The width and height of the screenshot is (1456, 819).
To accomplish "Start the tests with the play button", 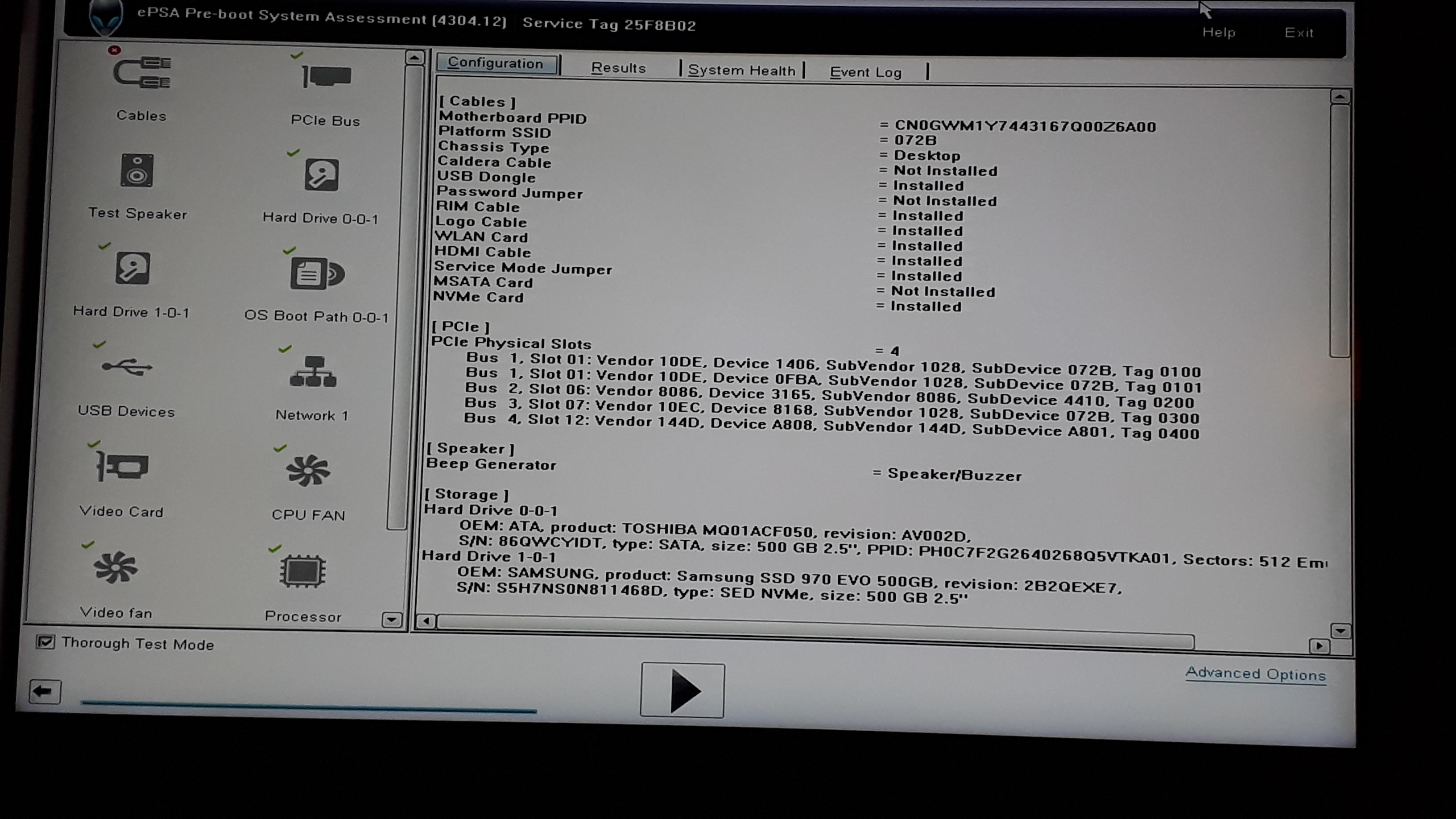I will (x=682, y=690).
